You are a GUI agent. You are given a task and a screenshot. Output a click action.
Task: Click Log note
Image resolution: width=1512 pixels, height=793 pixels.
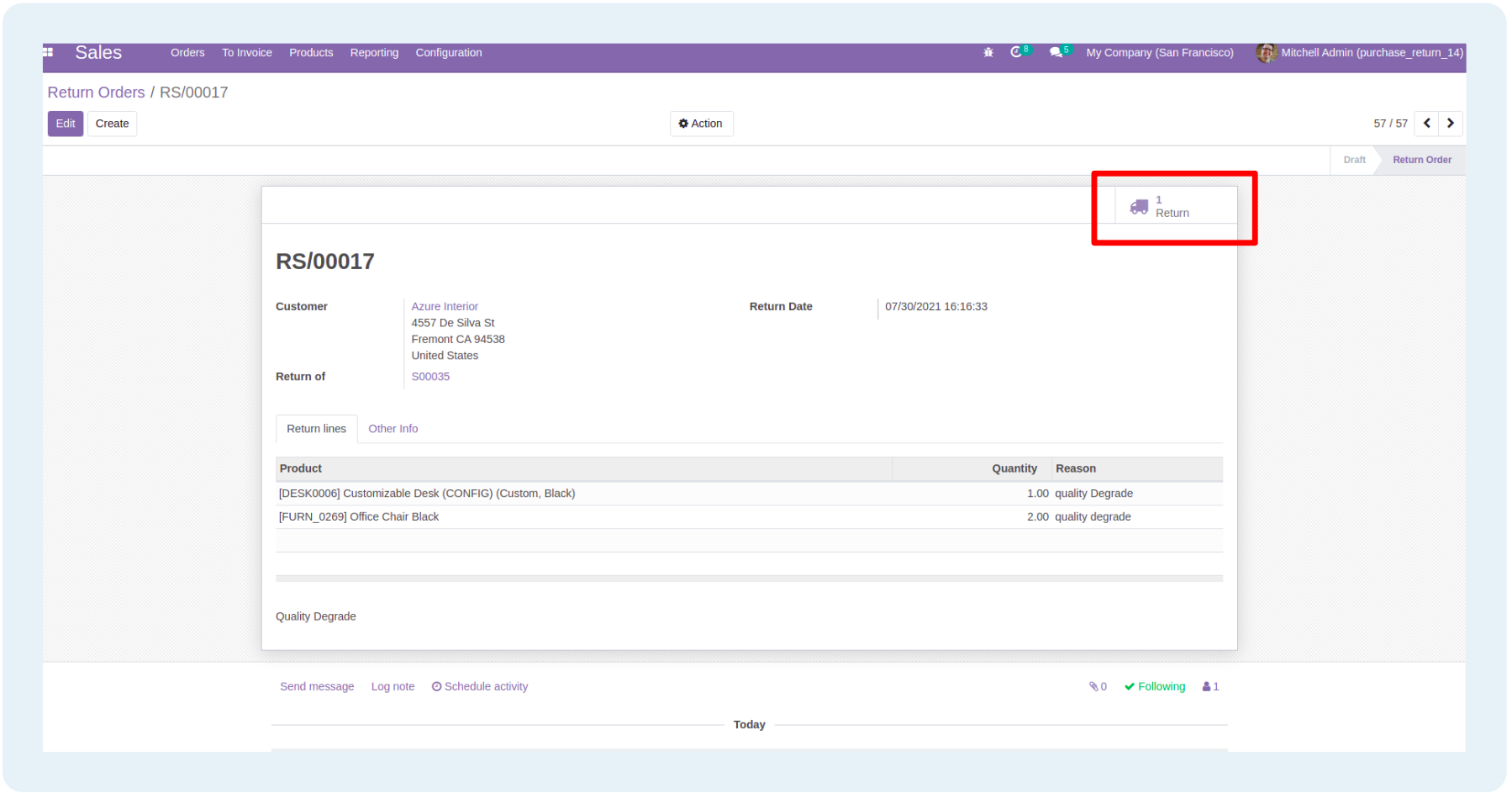[x=392, y=687]
